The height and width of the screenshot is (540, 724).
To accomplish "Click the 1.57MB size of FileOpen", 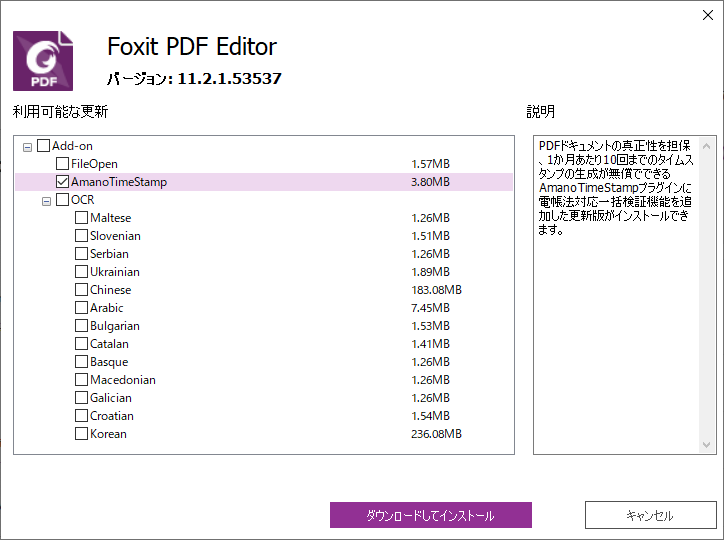I will [x=430, y=164].
